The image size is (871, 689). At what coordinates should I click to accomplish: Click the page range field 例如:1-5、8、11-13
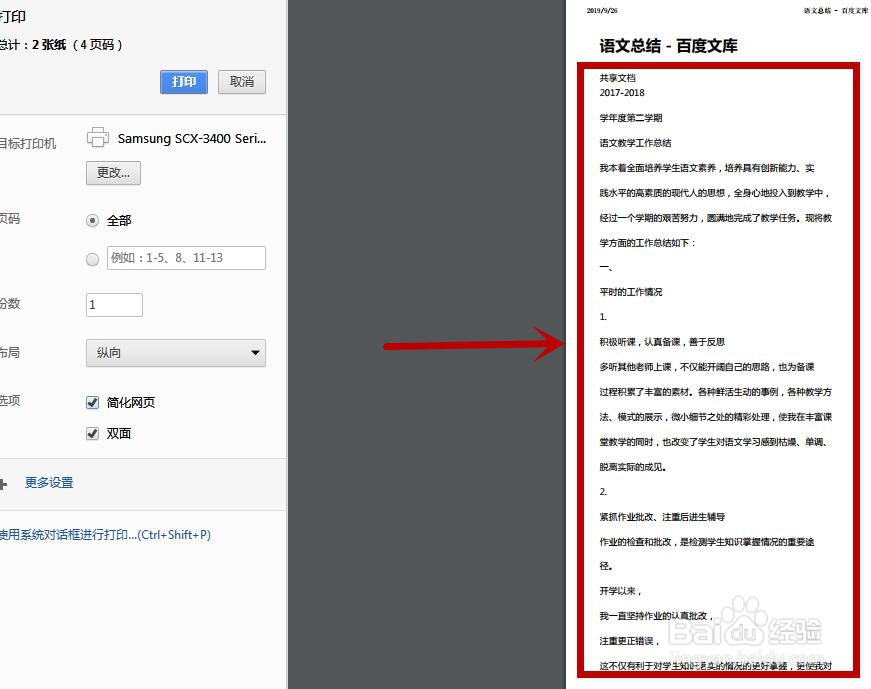186,258
